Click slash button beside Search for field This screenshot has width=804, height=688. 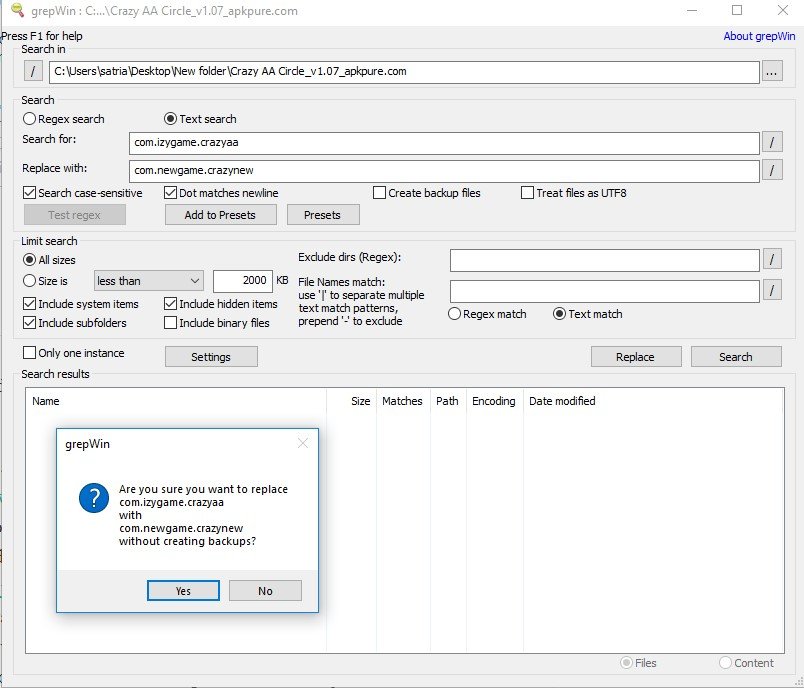[772, 142]
